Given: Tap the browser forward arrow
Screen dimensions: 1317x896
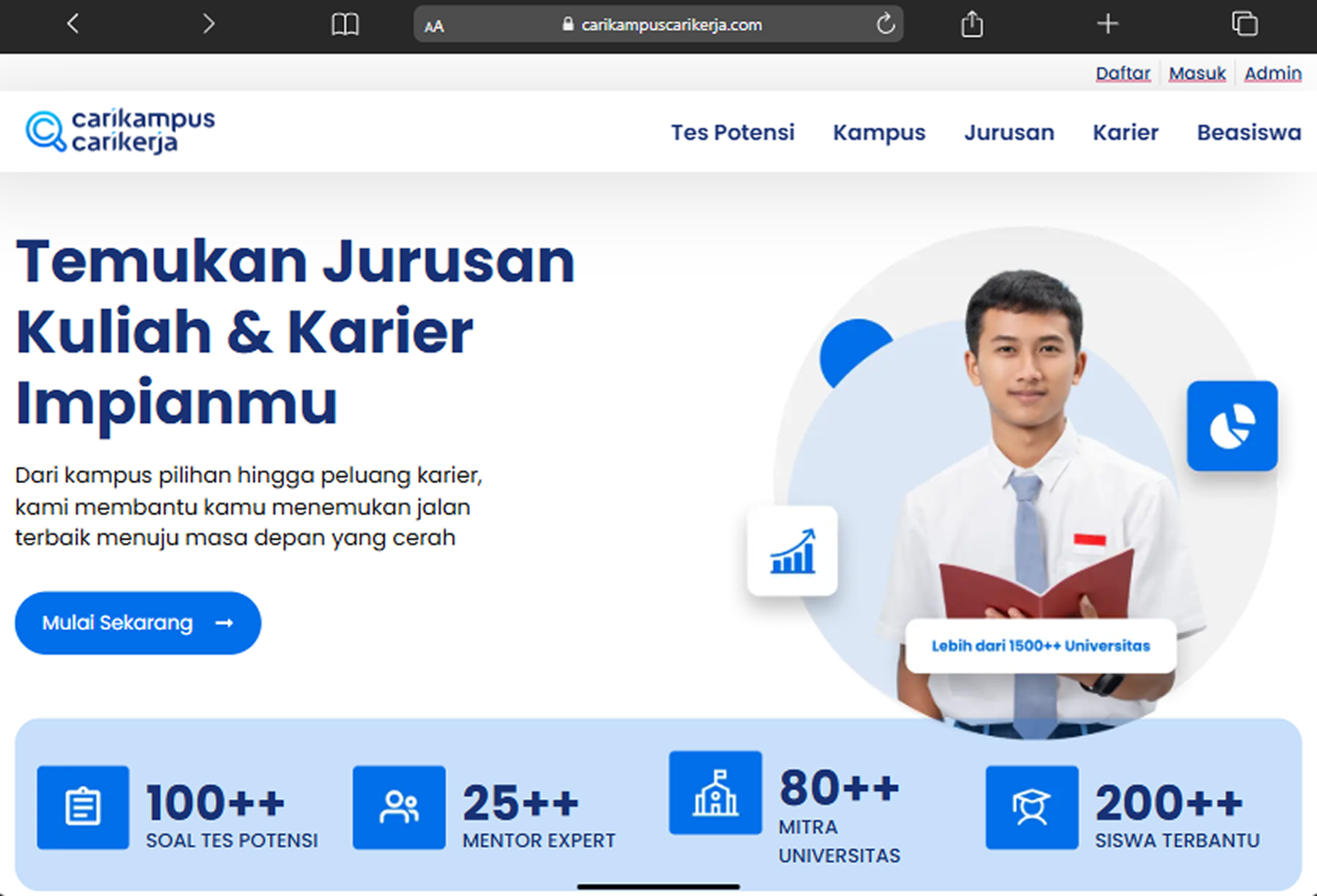Looking at the screenshot, I should click(x=208, y=24).
